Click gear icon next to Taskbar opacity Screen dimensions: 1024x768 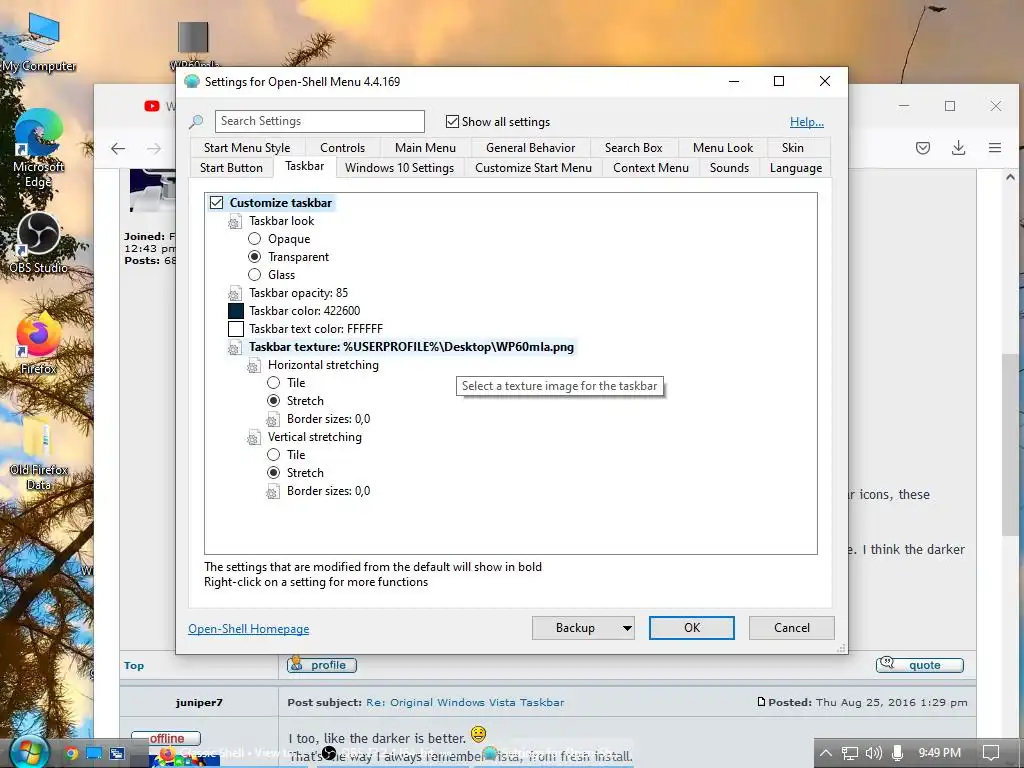[234, 293]
